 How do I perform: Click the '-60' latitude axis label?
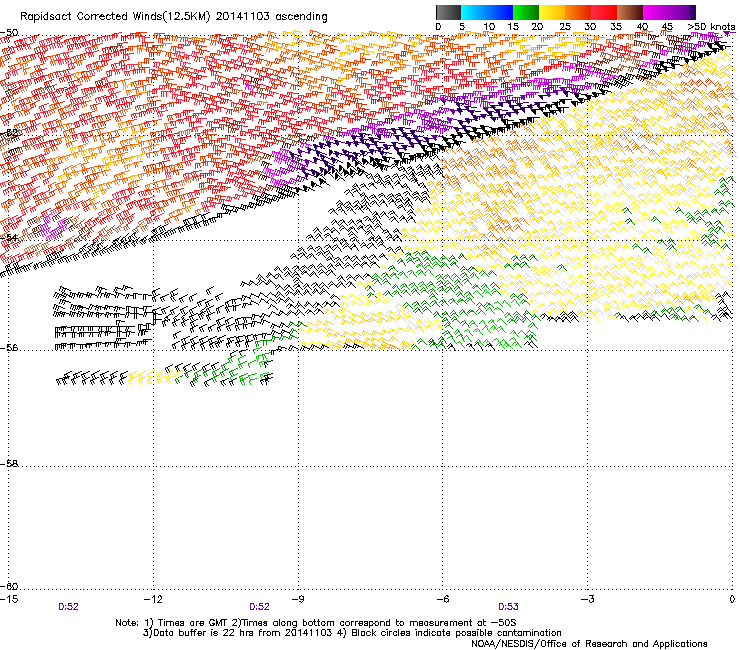9,586
